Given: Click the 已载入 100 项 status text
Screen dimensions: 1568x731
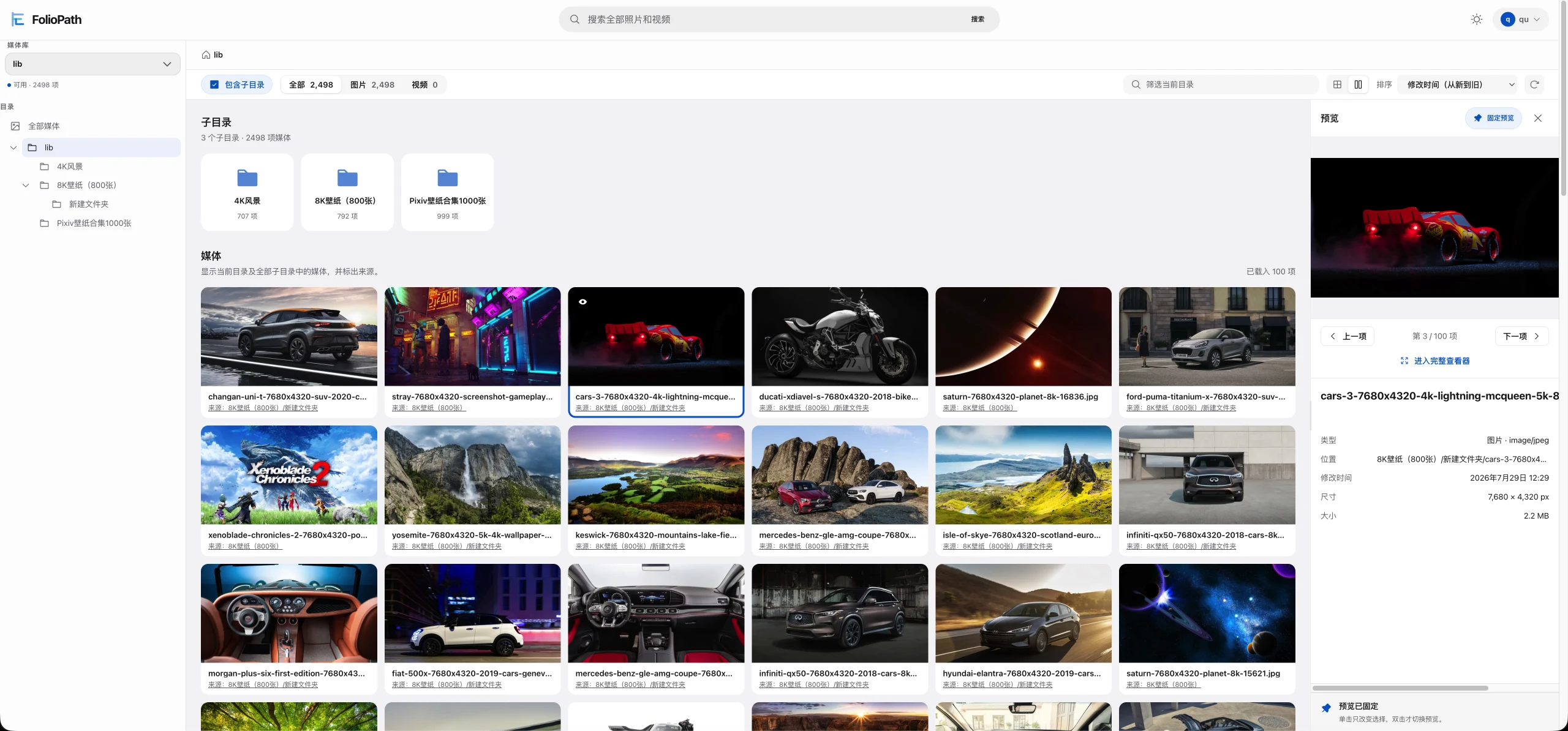Looking at the screenshot, I should click(x=1271, y=272).
